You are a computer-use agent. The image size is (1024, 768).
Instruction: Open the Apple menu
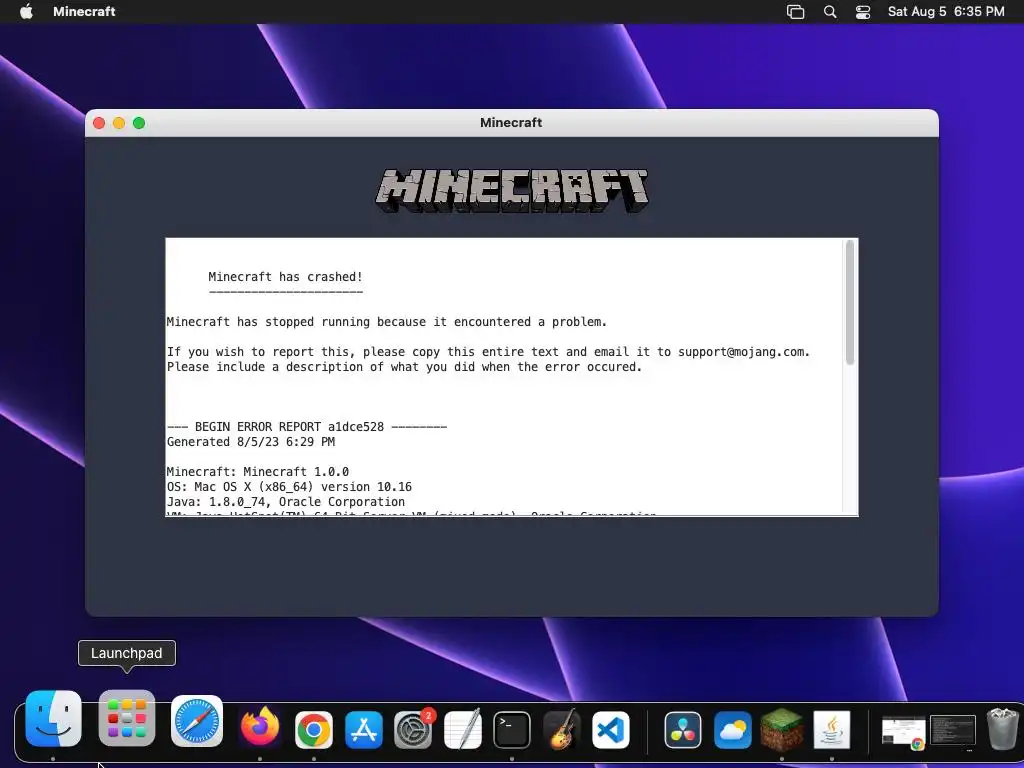(x=26, y=11)
